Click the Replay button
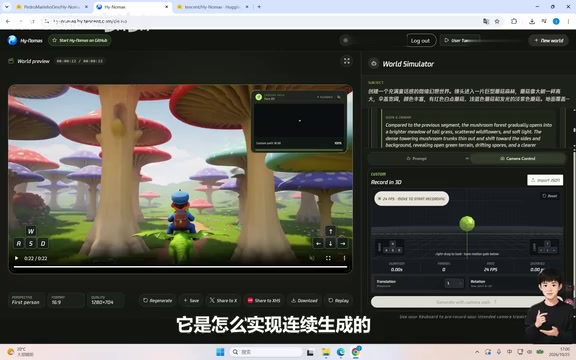This screenshot has height=360, width=576. point(338,300)
